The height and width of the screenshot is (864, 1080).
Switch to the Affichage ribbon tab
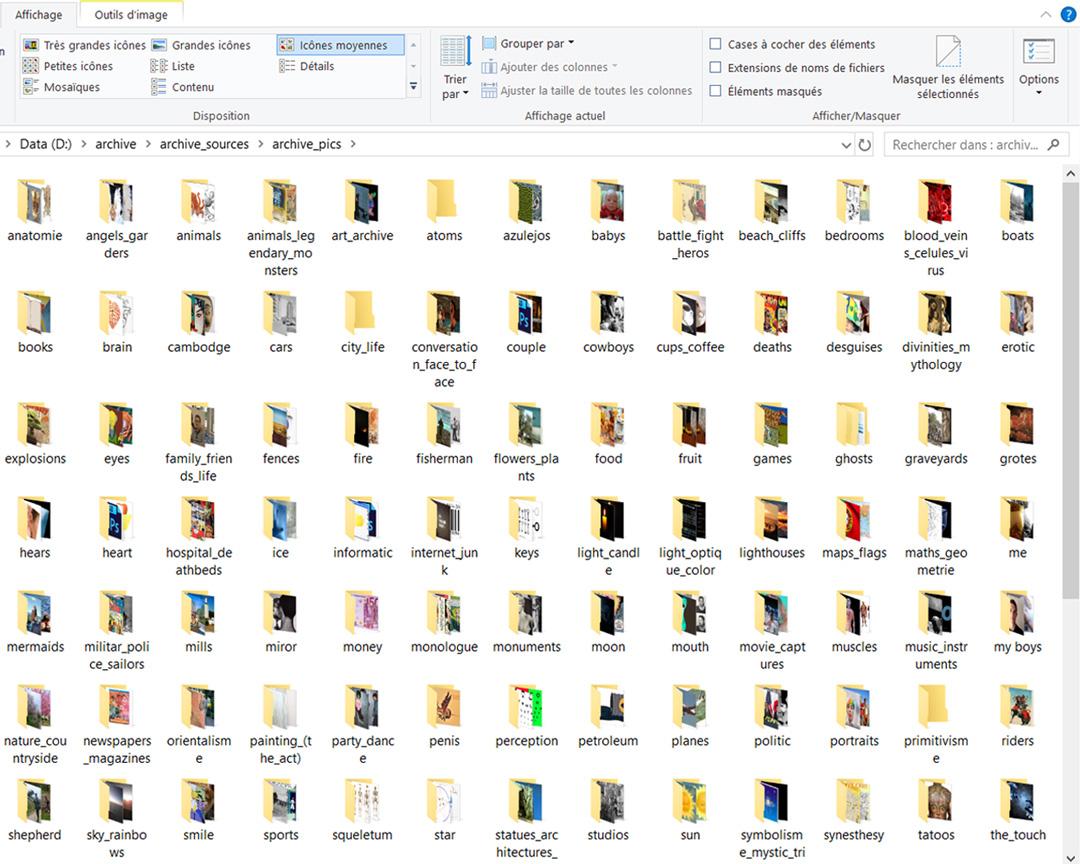tap(39, 15)
